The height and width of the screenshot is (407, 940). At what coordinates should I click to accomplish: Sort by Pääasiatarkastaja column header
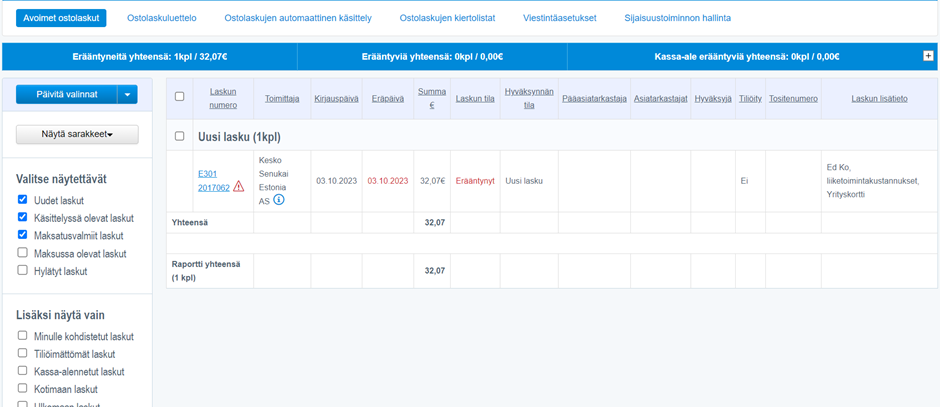coord(594,98)
